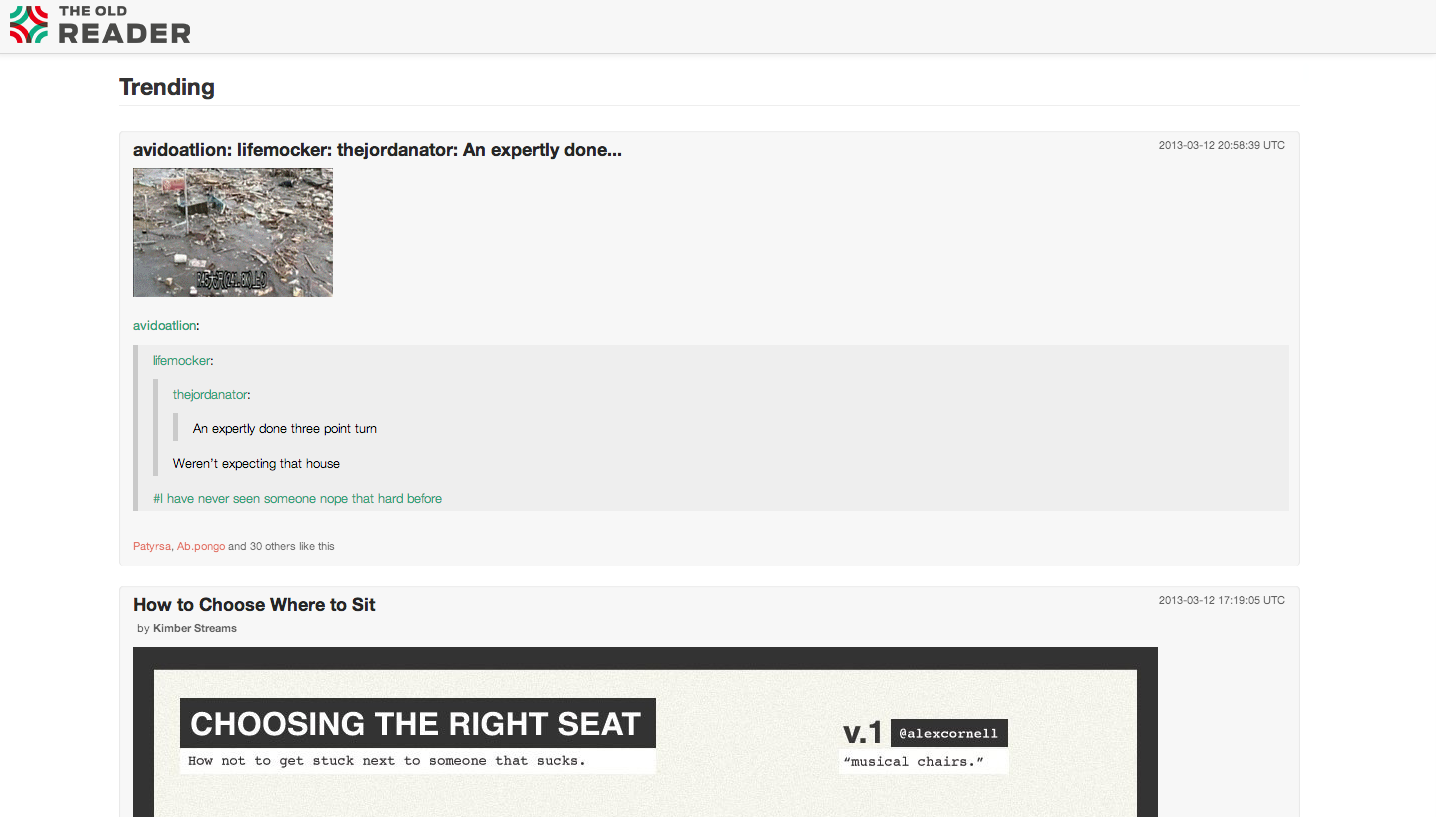Visit avidoatlion's profile link
The image size is (1436, 817).
pos(165,325)
